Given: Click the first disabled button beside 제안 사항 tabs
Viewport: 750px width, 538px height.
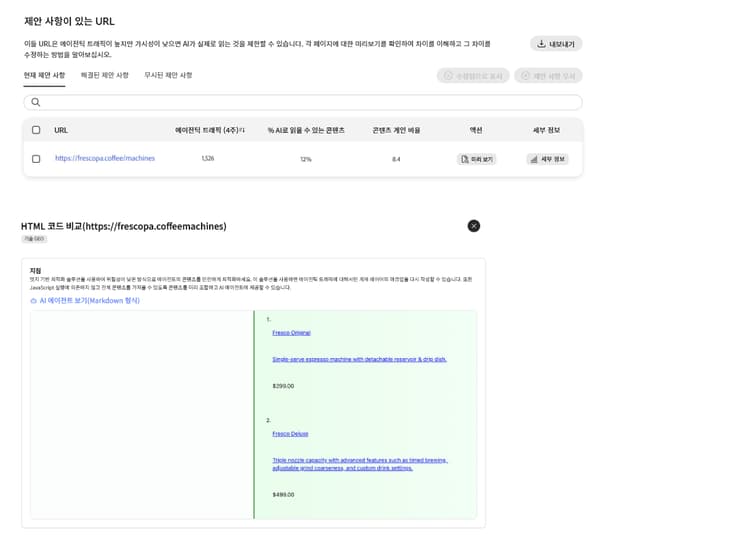Looking at the screenshot, I should (x=473, y=76).
